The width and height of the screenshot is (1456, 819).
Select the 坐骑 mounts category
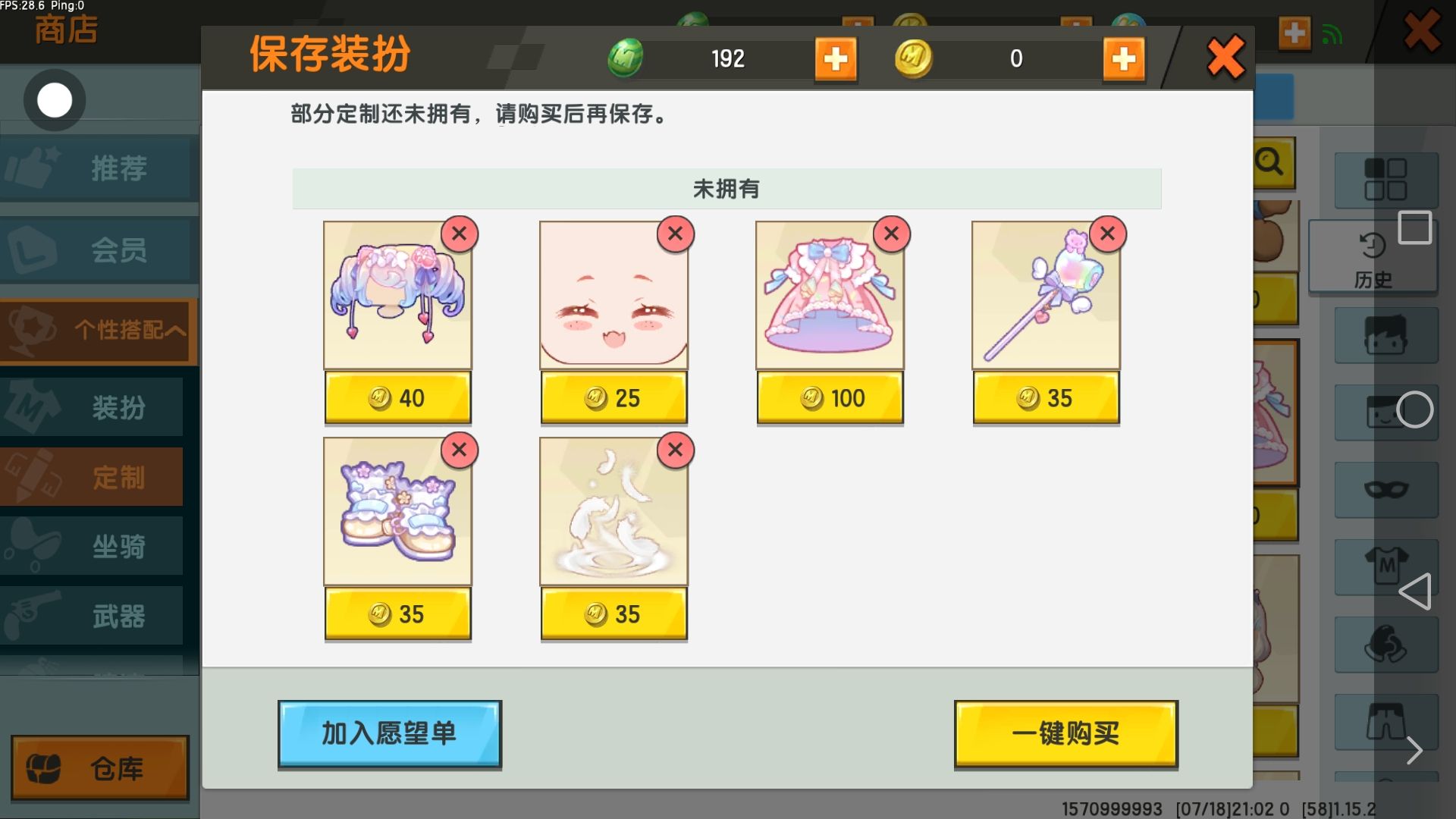(x=93, y=546)
